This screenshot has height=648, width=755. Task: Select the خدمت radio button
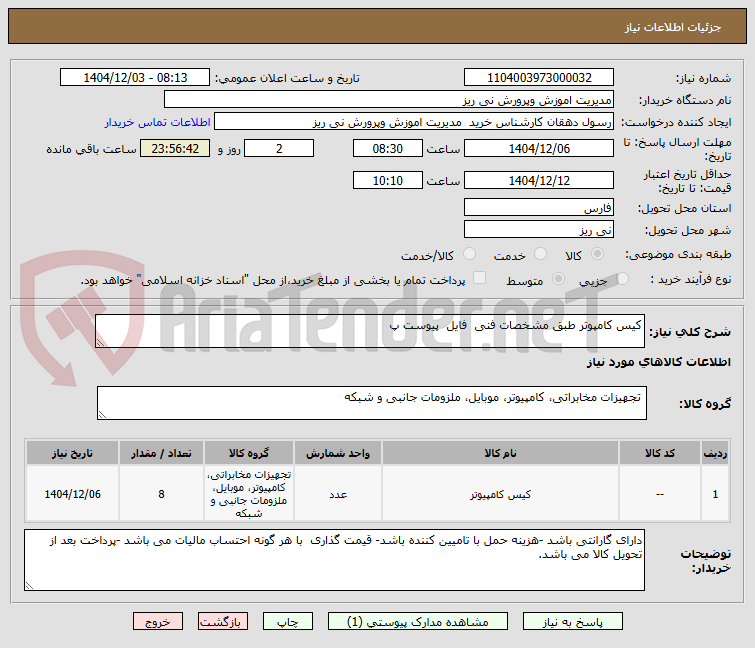click(540, 254)
